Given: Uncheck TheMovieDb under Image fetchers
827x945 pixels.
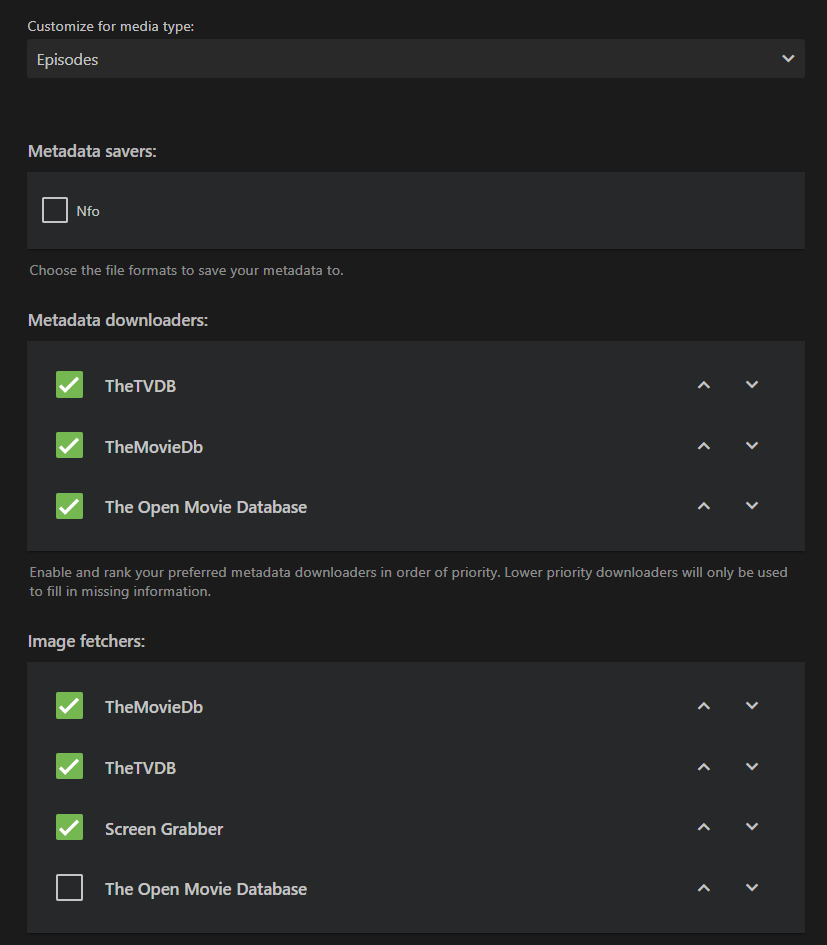Looking at the screenshot, I should pos(69,706).
